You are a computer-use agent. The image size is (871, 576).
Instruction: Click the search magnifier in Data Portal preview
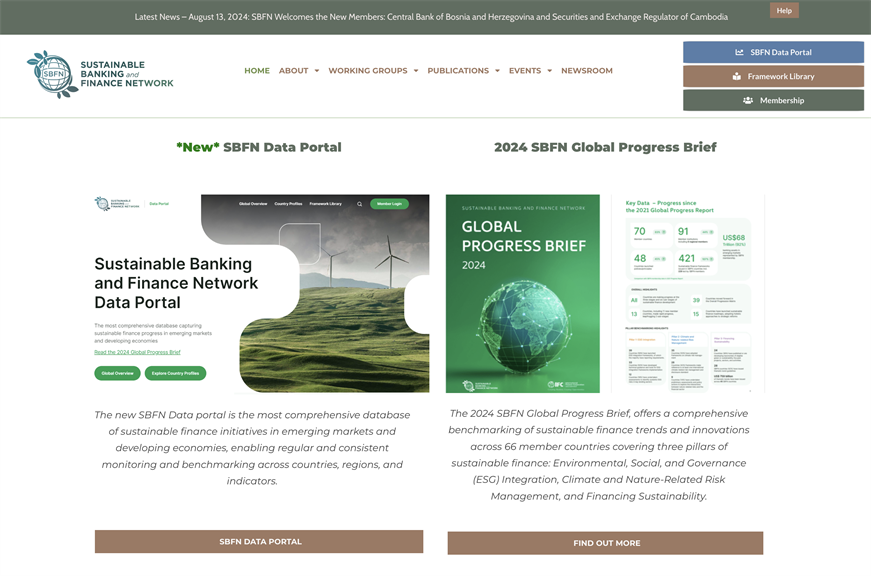tap(359, 204)
